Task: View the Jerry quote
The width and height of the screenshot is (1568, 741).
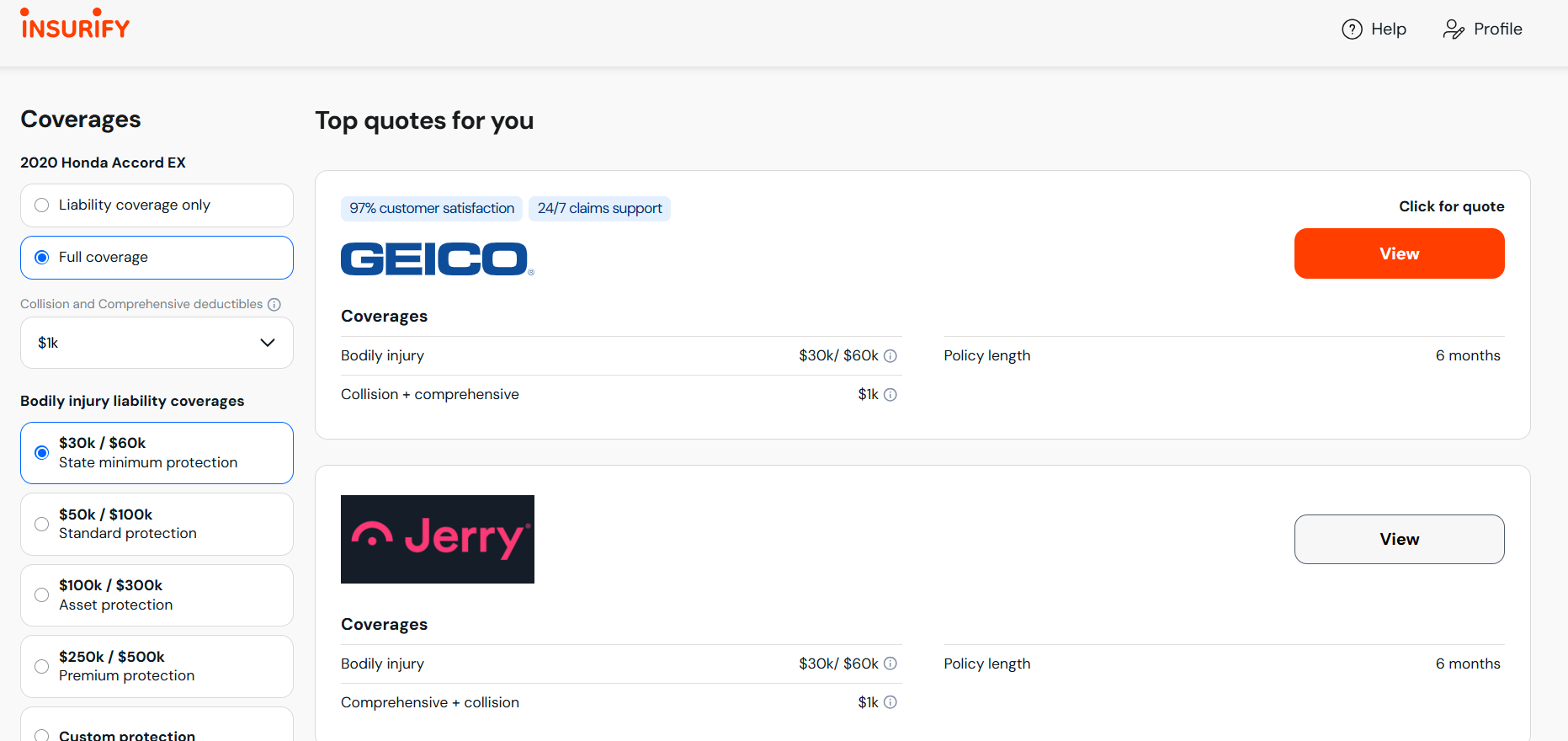Action: pyautogui.click(x=1399, y=539)
